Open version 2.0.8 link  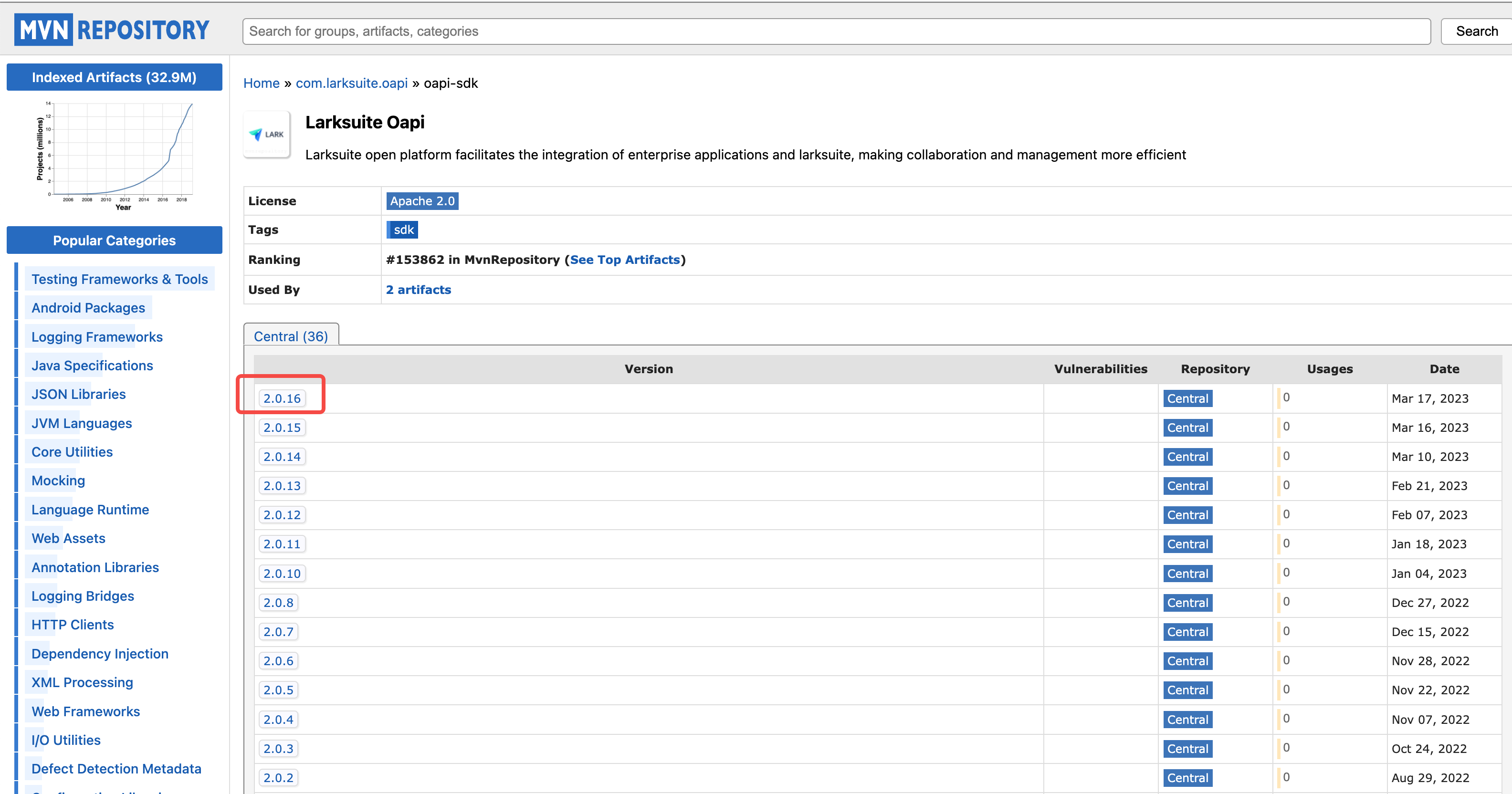[278, 603]
